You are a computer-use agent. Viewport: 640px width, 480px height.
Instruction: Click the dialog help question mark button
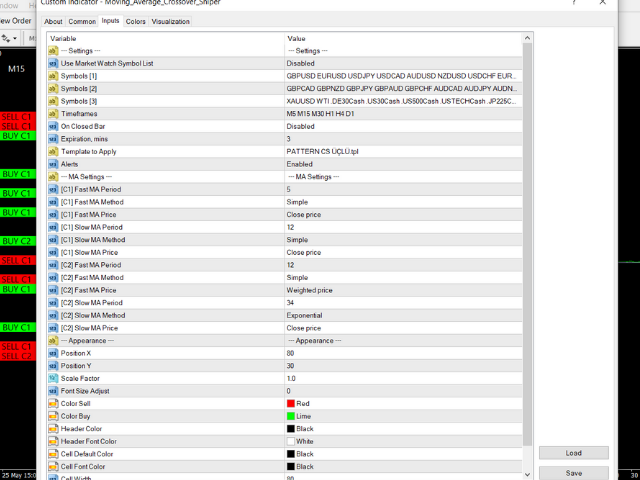574,2
